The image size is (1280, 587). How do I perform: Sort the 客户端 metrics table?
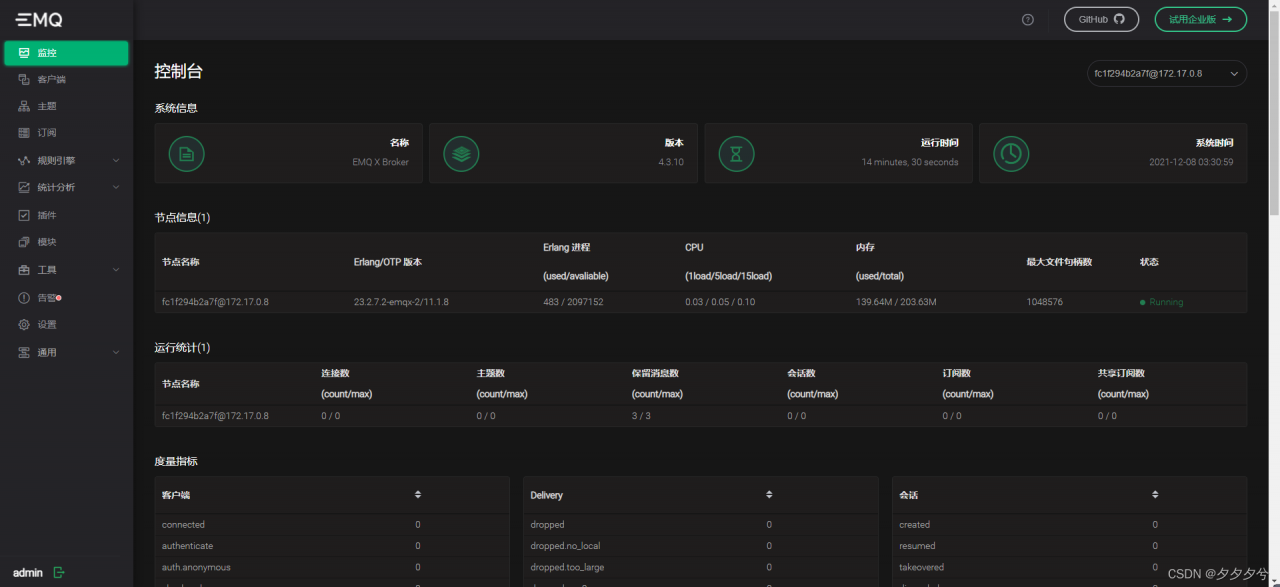click(418, 495)
